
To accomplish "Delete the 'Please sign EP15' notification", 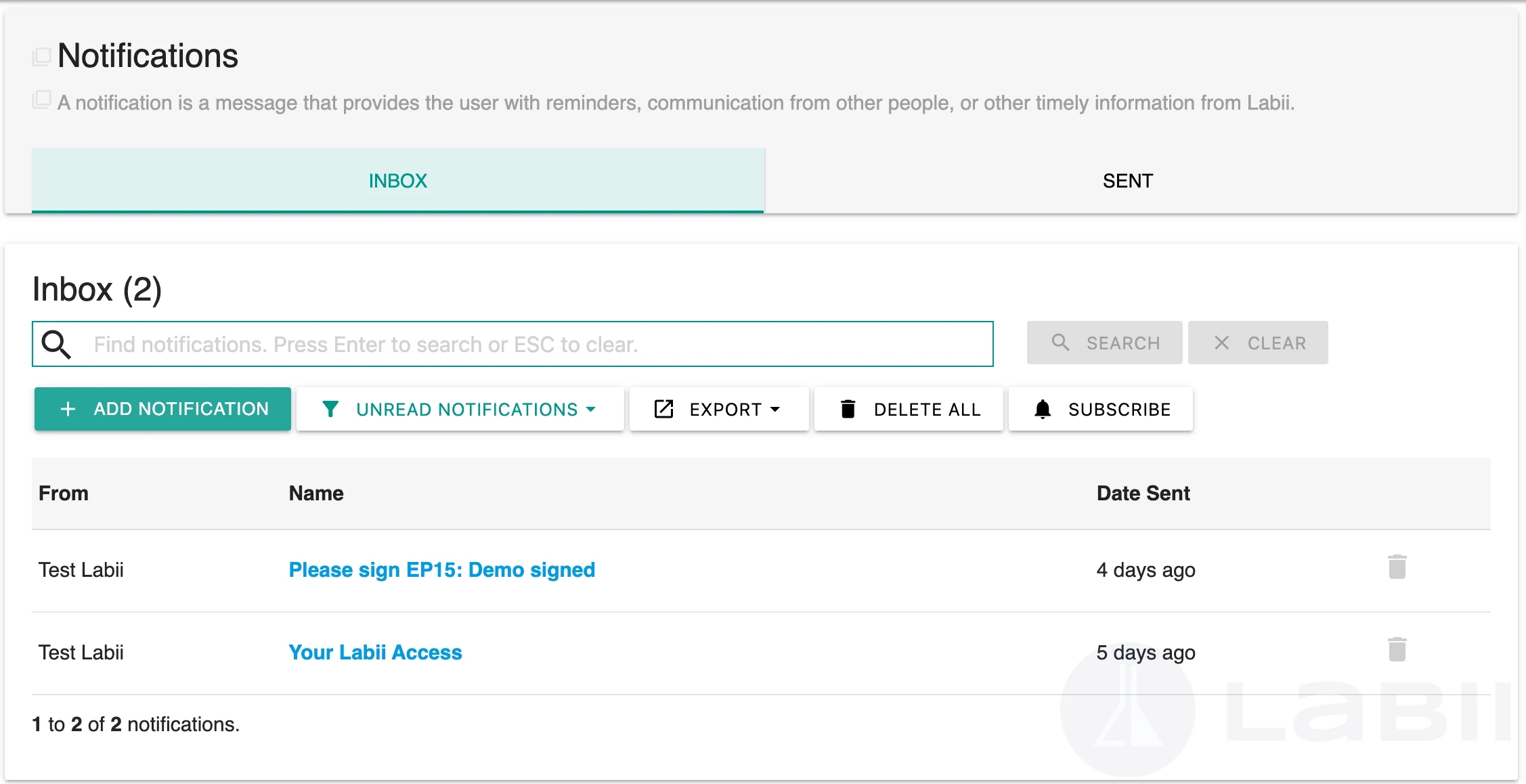I will [1397, 567].
